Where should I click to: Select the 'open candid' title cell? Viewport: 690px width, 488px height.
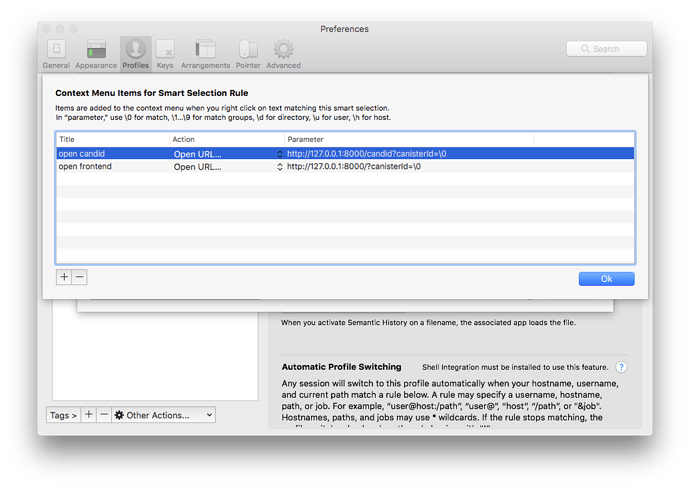click(x=113, y=154)
